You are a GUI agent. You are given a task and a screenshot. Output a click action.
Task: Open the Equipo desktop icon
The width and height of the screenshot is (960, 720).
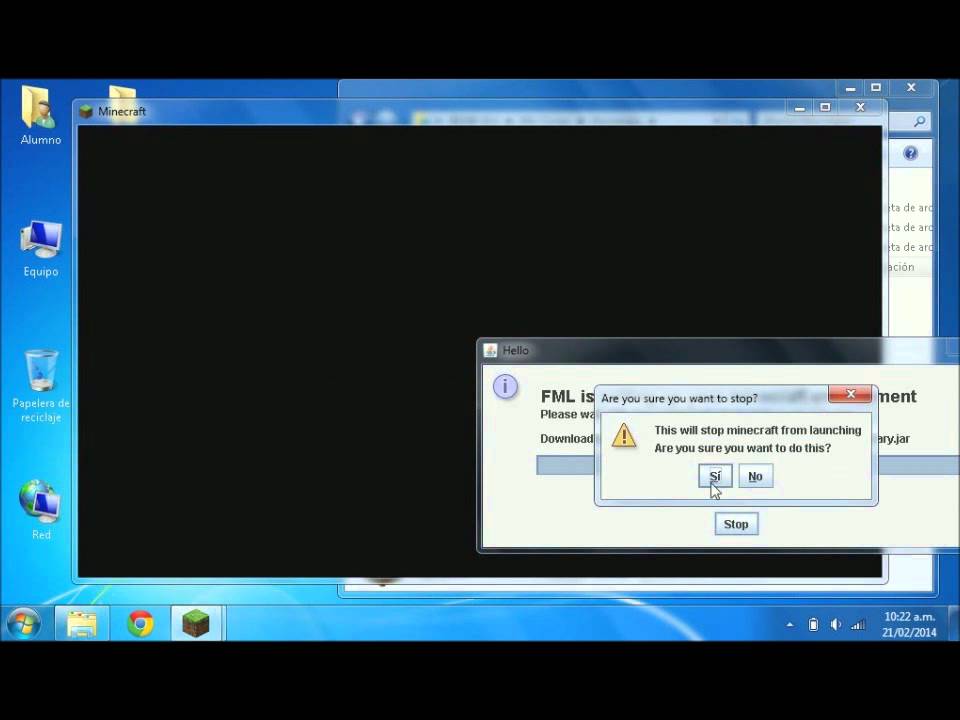pyautogui.click(x=40, y=249)
